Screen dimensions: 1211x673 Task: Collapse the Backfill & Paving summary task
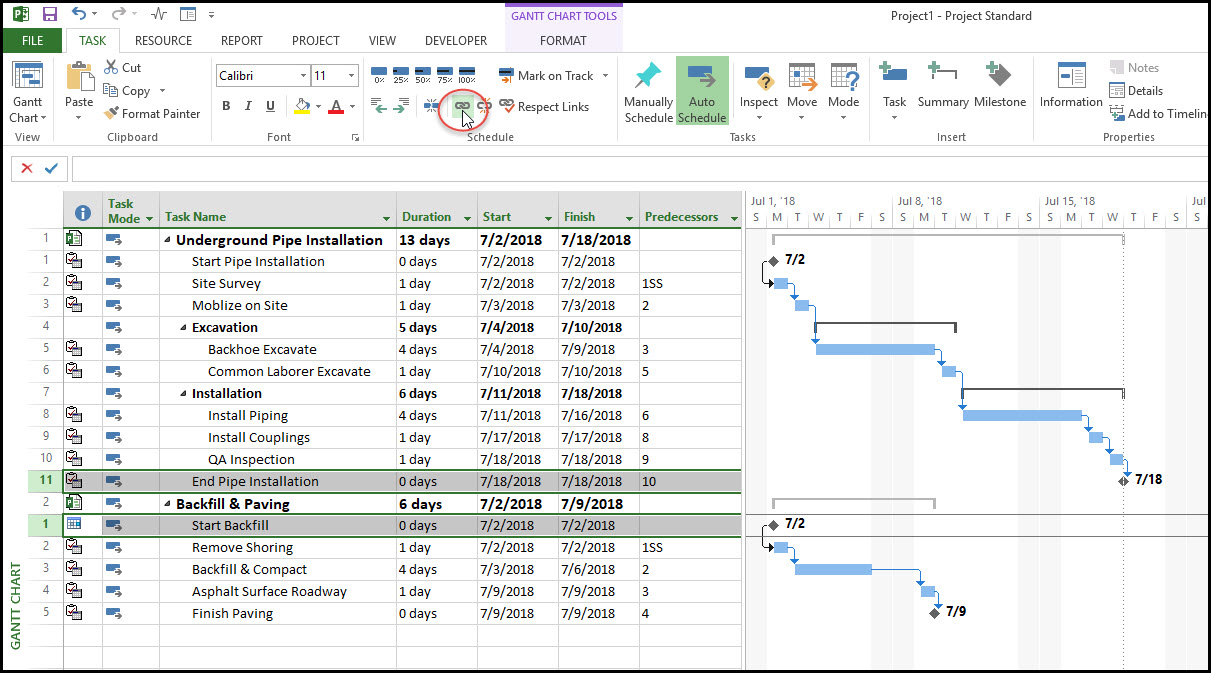(x=167, y=504)
